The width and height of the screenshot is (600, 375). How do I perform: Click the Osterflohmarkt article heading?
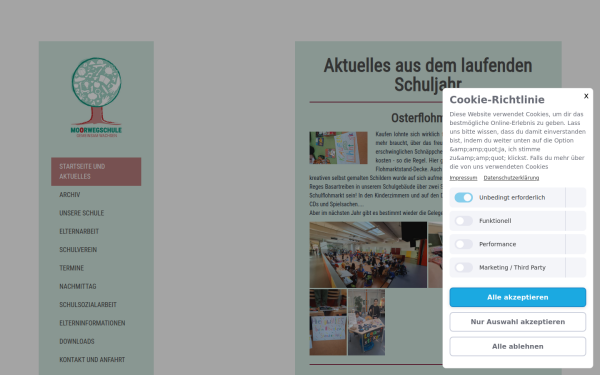click(417, 118)
